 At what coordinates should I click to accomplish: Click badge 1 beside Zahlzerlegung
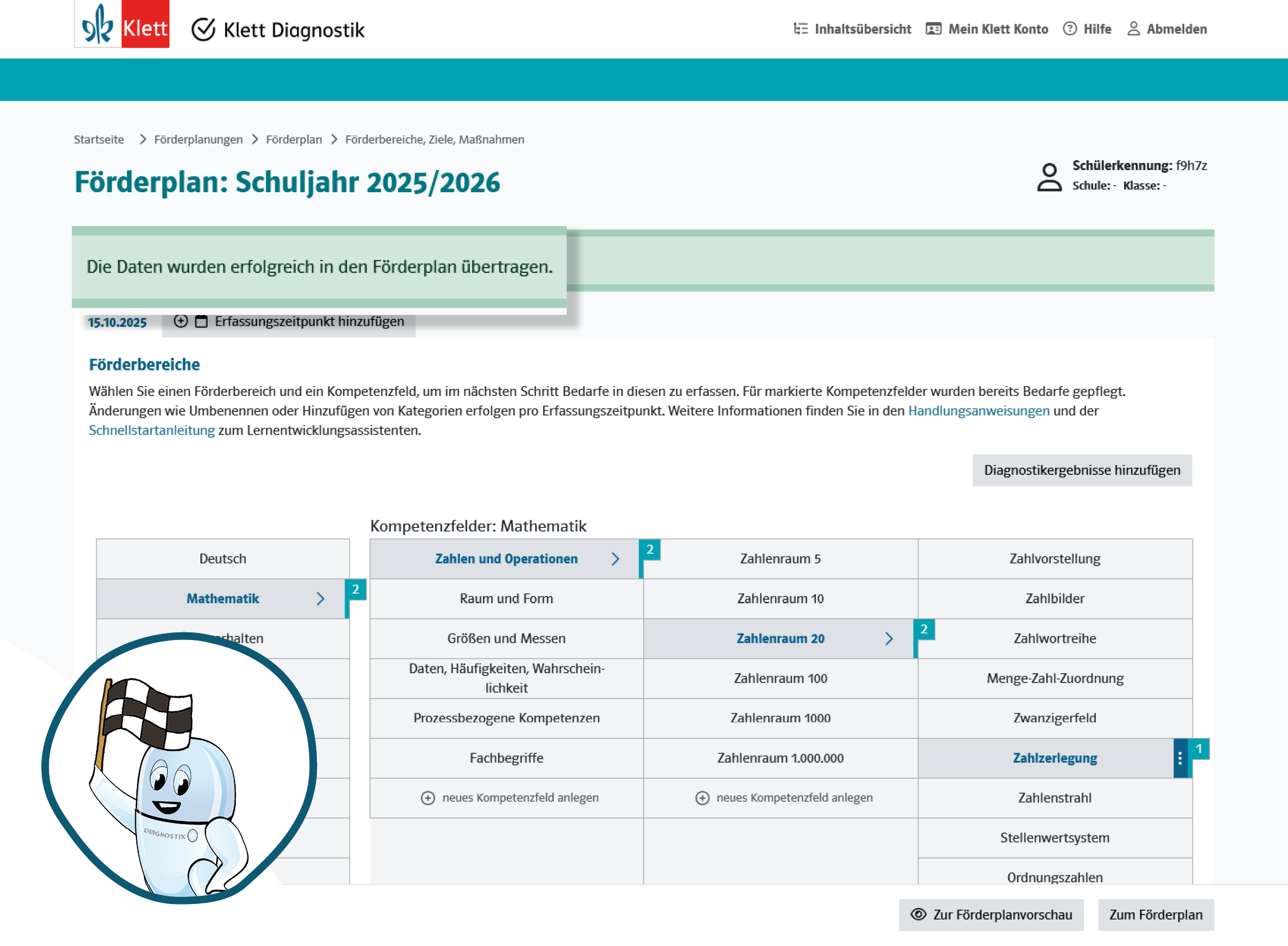click(x=1199, y=749)
